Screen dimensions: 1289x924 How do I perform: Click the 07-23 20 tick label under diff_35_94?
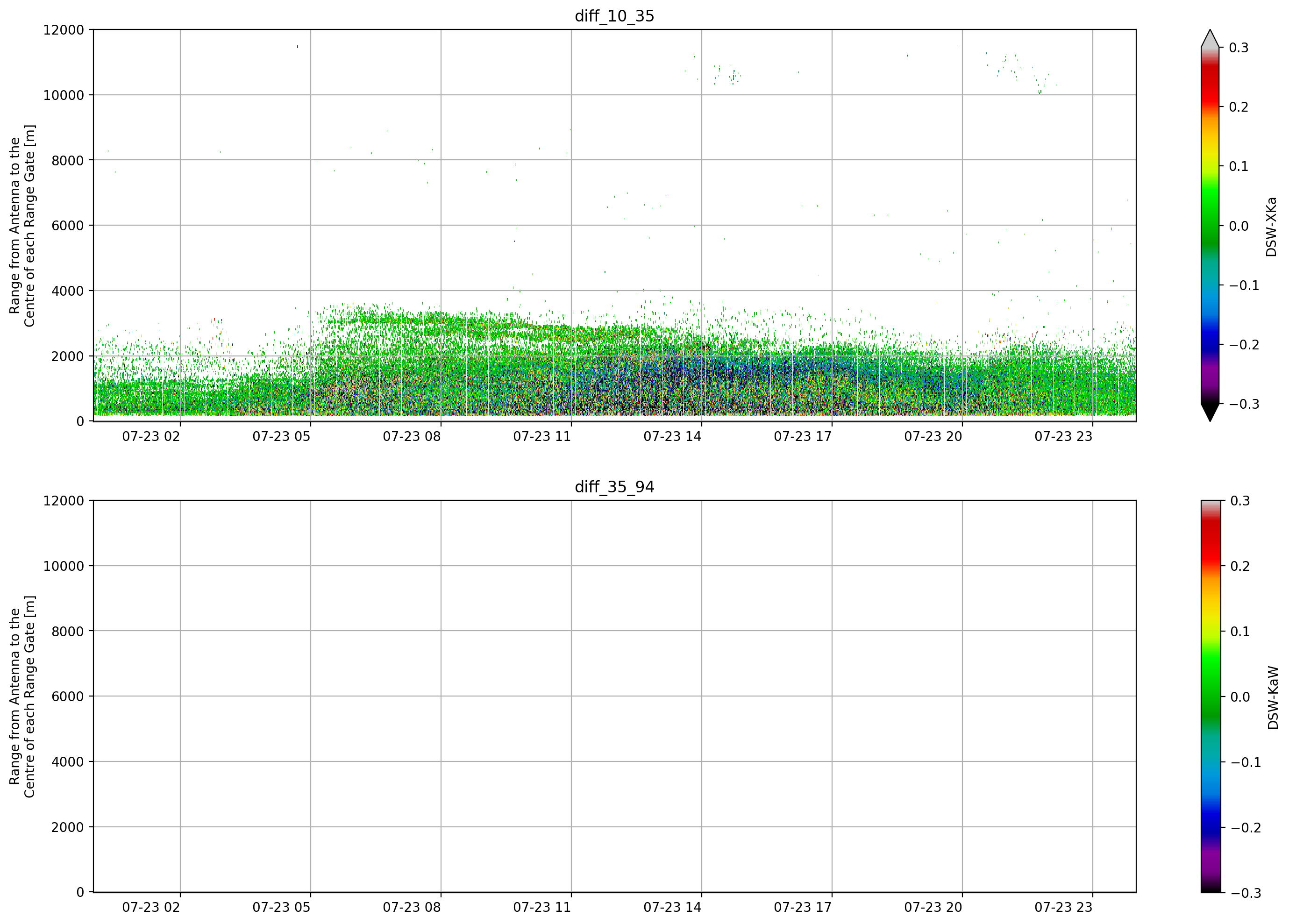click(x=933, y=908)
